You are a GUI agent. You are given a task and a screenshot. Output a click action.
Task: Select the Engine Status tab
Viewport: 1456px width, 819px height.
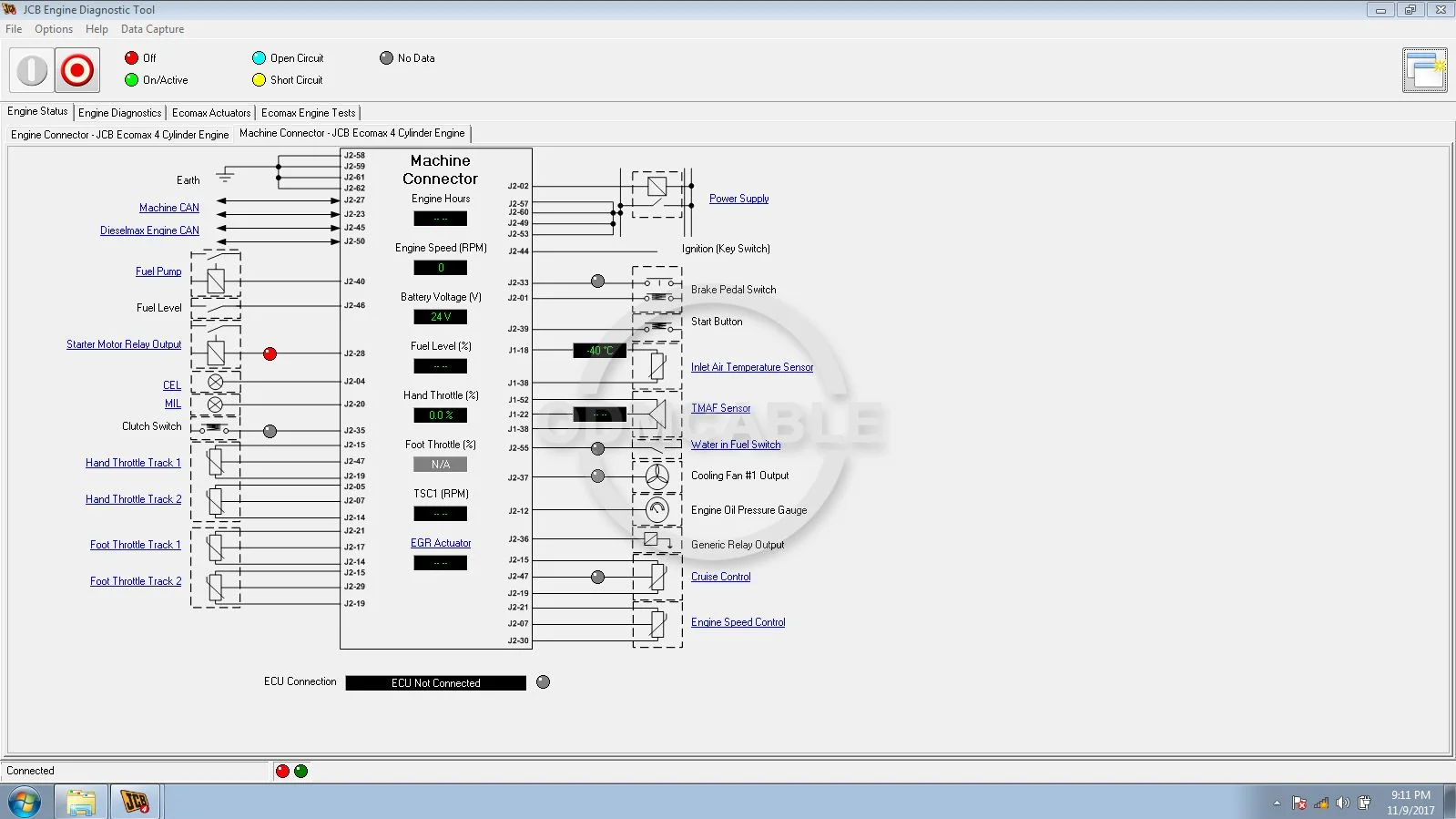pos(37,111)
